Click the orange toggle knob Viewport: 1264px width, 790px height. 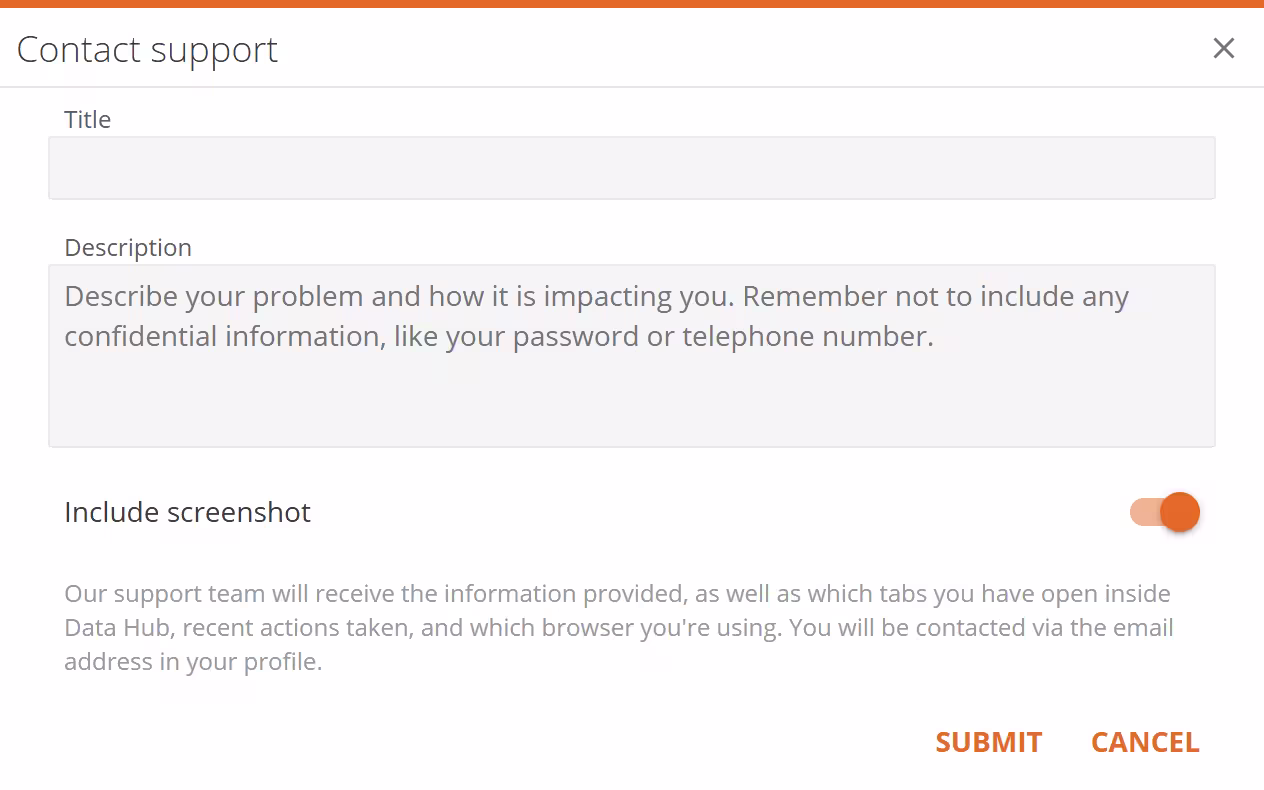1180,511
